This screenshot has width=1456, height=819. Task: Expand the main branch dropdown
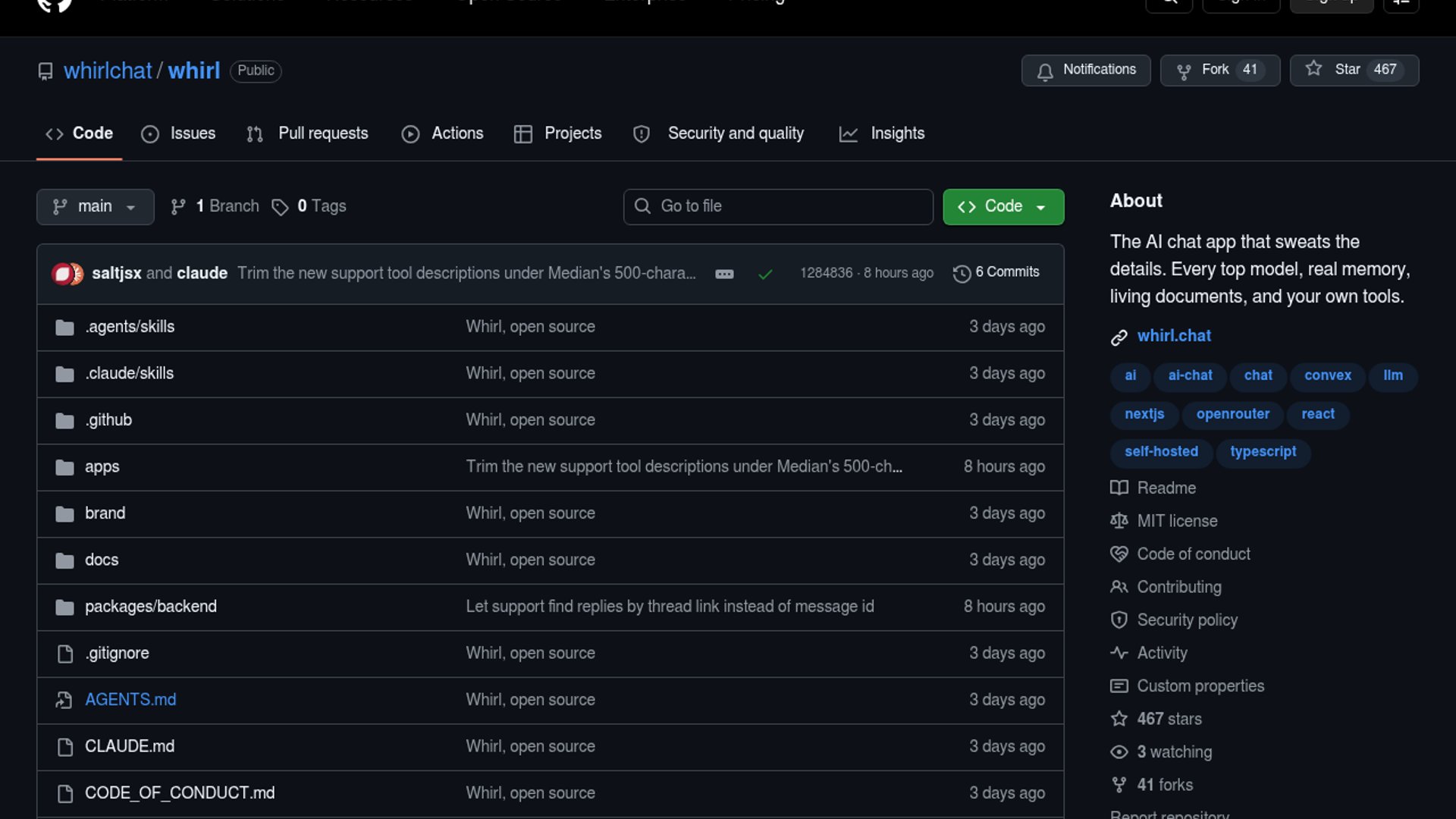[95, 206]
